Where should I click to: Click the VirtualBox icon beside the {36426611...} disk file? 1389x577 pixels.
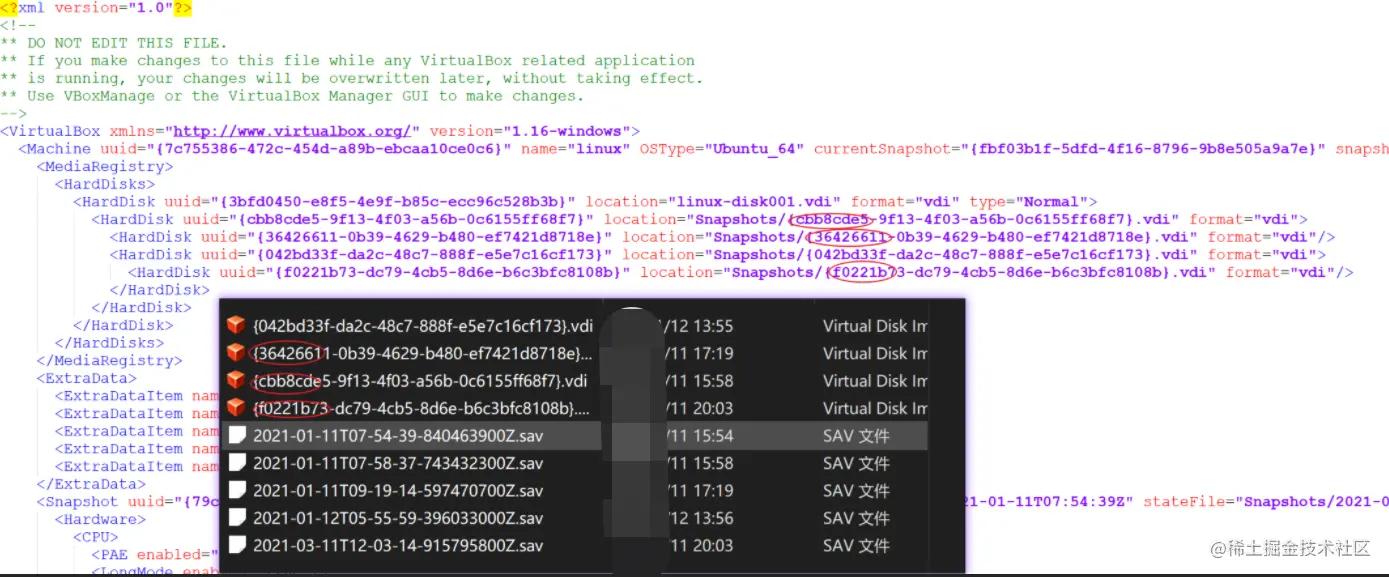click(236, 353)
